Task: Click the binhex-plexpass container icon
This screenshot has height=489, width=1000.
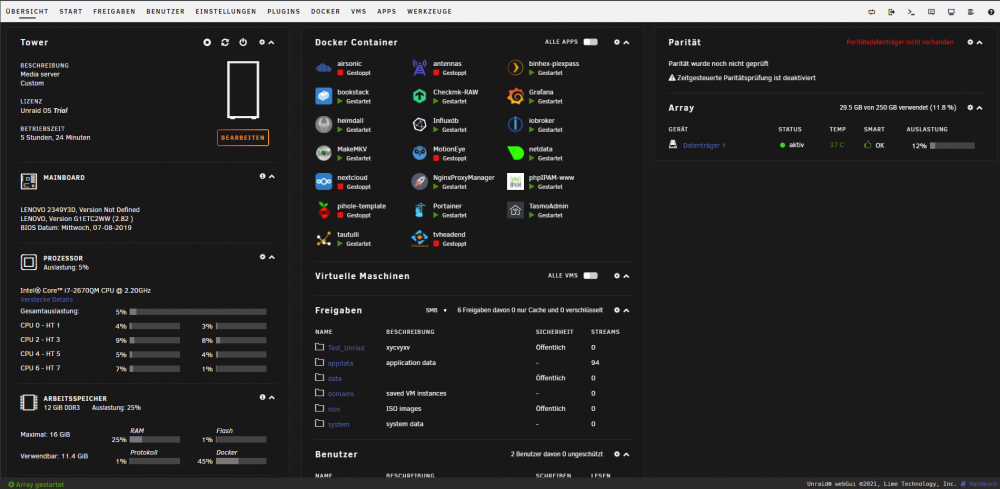Action: click(x=515, y=68)
